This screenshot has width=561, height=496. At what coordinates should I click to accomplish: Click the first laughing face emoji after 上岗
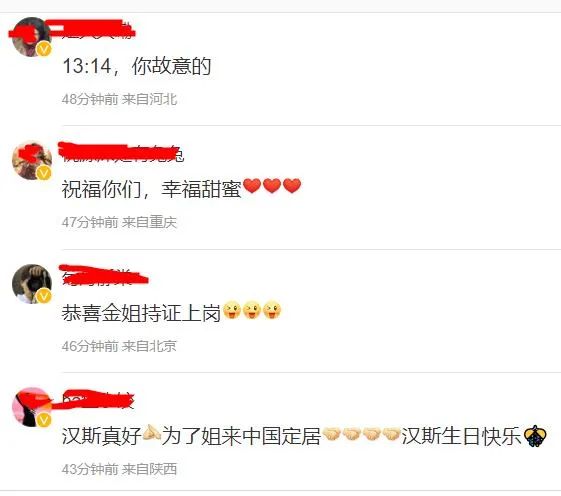click(231, 310)
